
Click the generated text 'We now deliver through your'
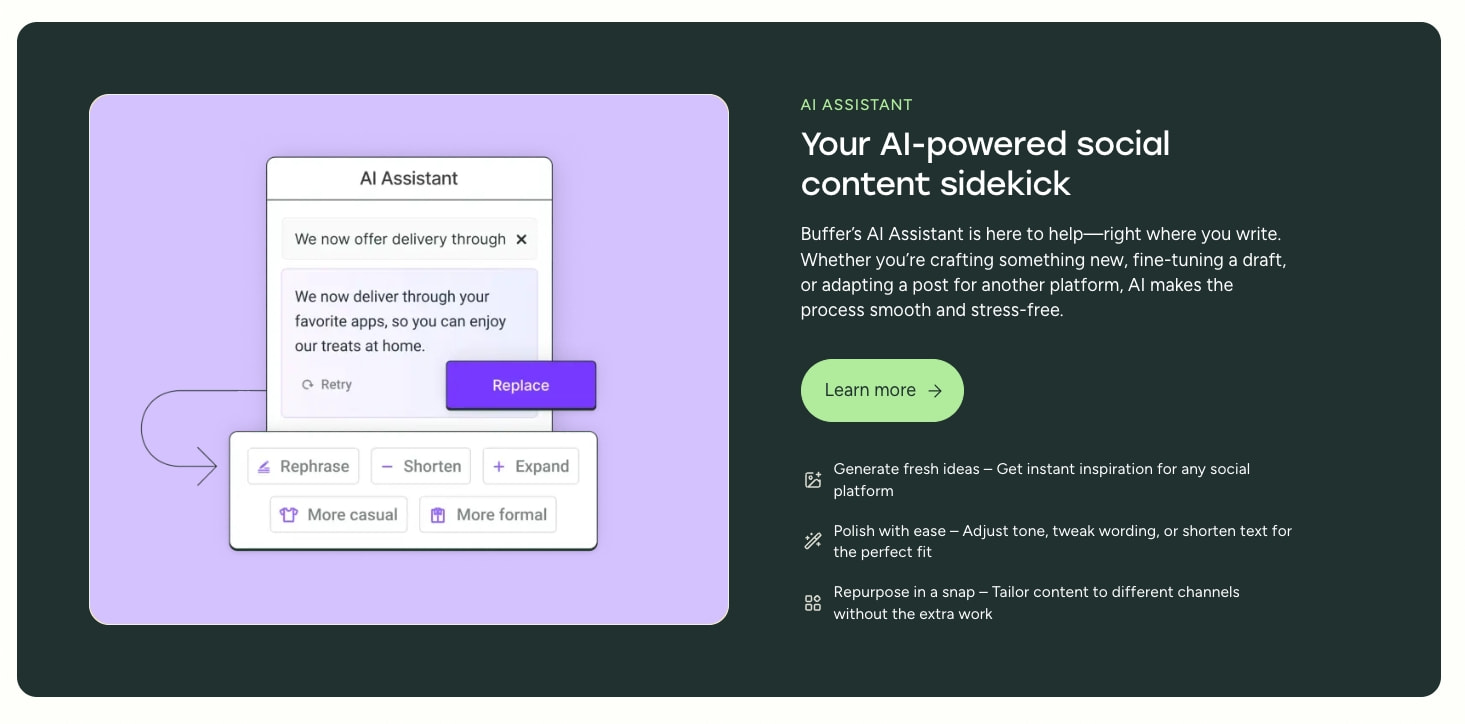[392, 296]
